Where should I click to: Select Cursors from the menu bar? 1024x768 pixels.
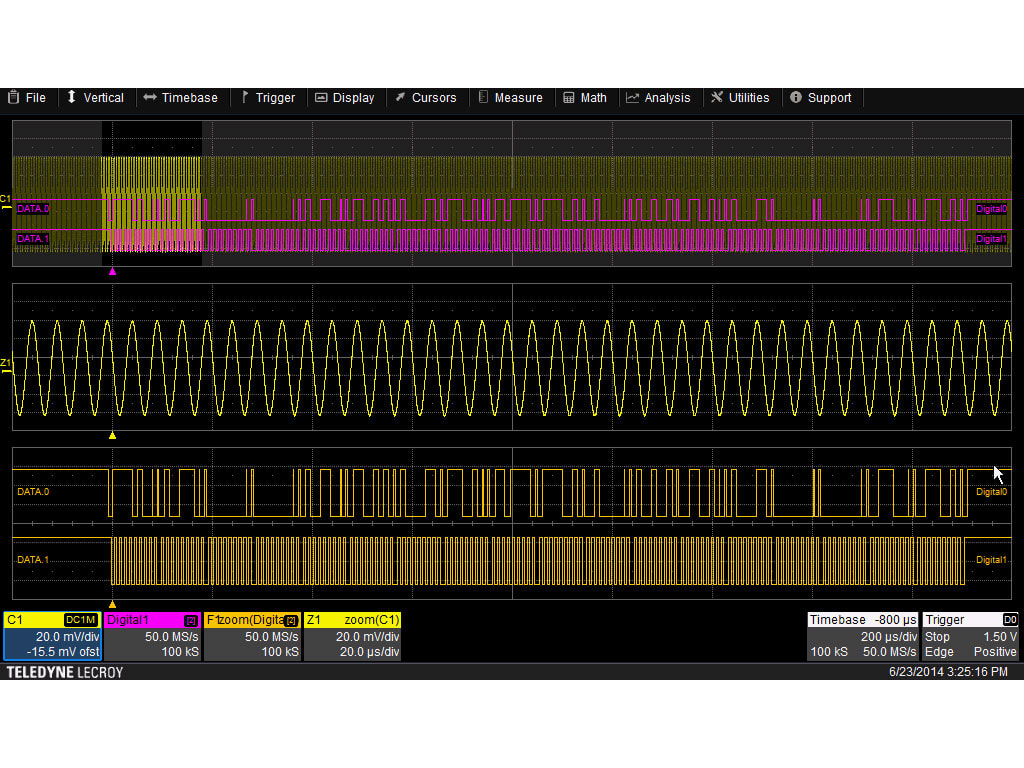(x=427, y=97)
